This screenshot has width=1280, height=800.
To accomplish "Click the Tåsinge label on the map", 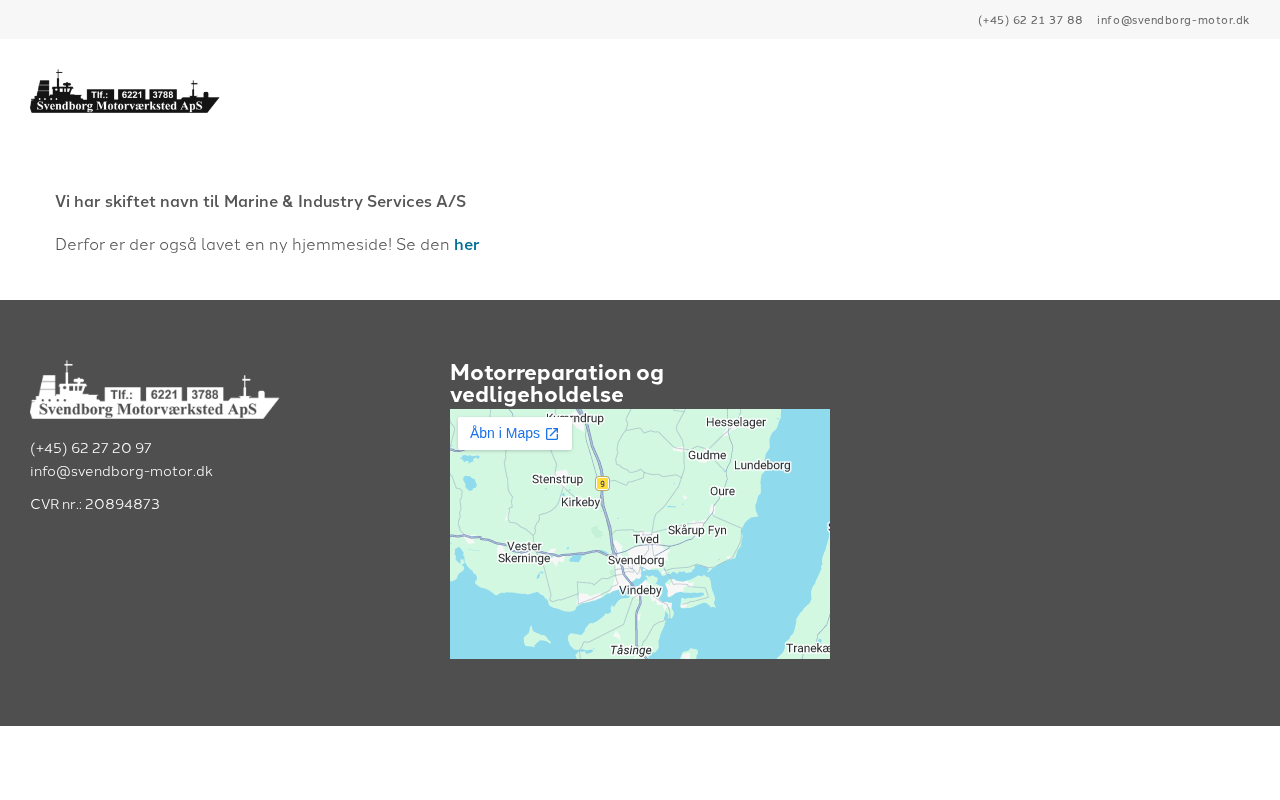I will tap(631, 650).
